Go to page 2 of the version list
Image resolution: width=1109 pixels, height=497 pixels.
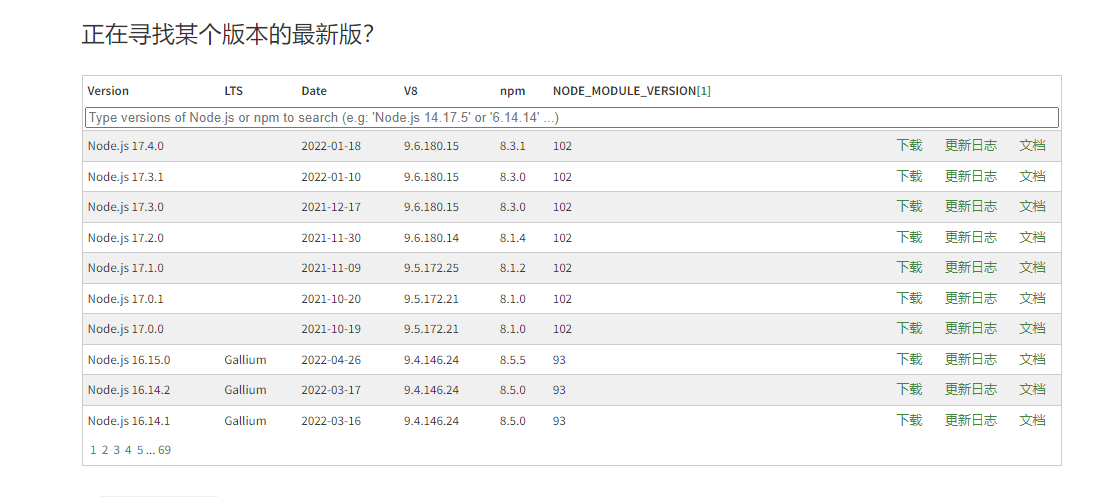pyautogui.click(x=105, y=450)
